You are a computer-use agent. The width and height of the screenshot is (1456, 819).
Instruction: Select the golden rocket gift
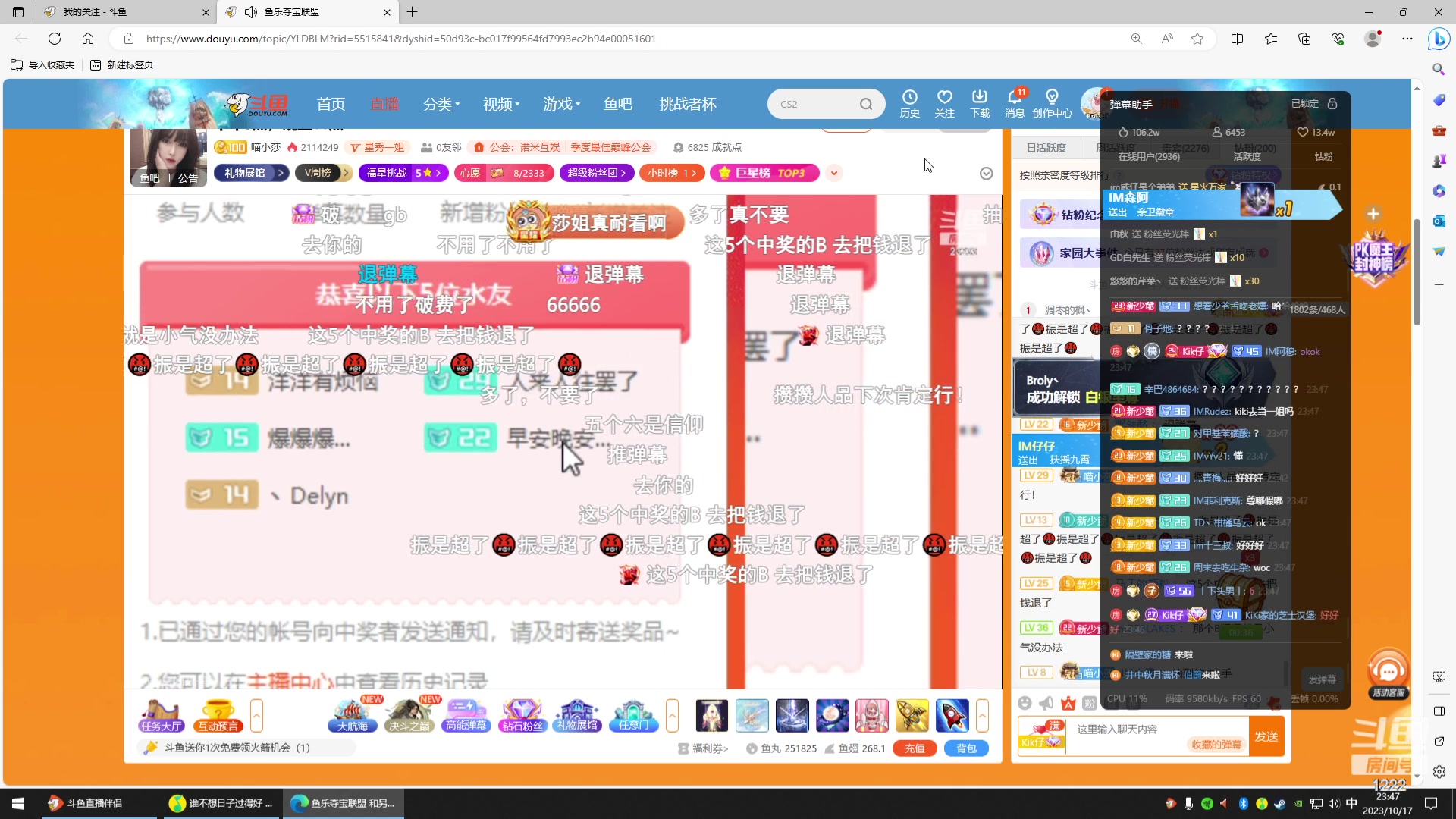point(912,715)
